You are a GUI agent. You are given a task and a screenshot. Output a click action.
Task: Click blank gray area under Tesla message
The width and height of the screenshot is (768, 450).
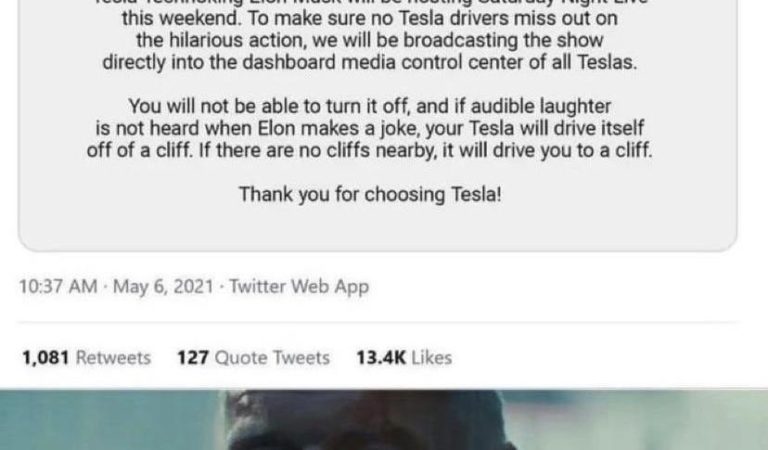[377, 228]
